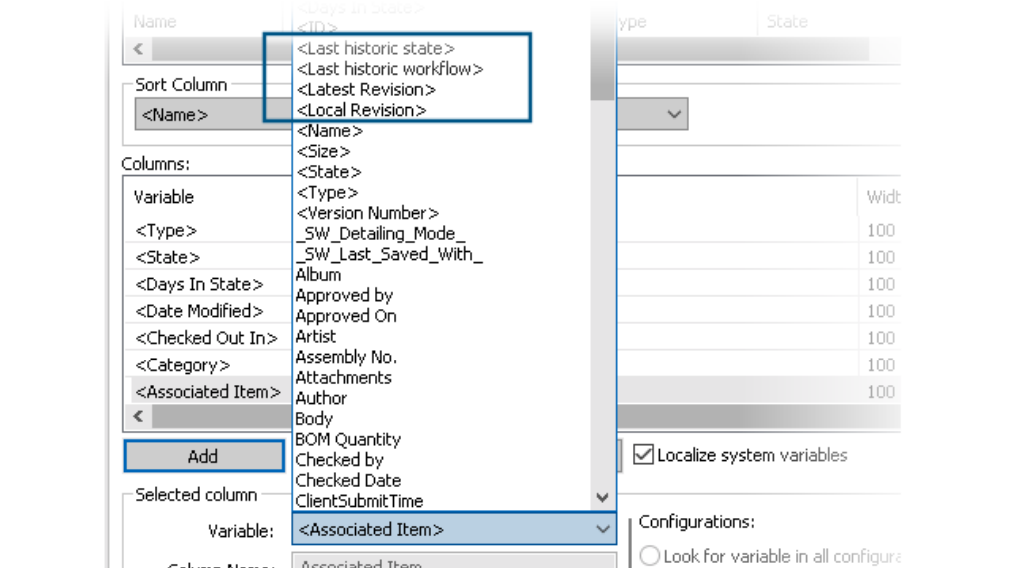Select <Last historic state> from the list
Viewport: 1009px width, 568px height.
376,48
